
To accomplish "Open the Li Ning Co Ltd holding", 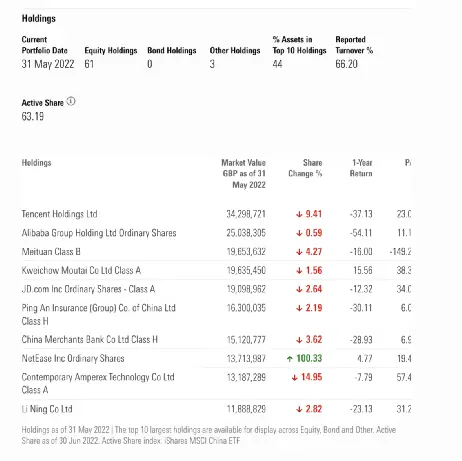I will point(47,409).
